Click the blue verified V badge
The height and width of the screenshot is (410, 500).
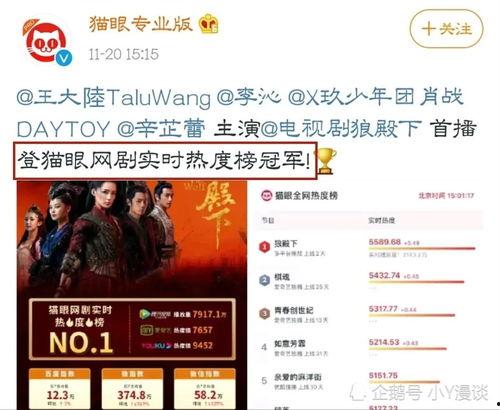point(63,58)
